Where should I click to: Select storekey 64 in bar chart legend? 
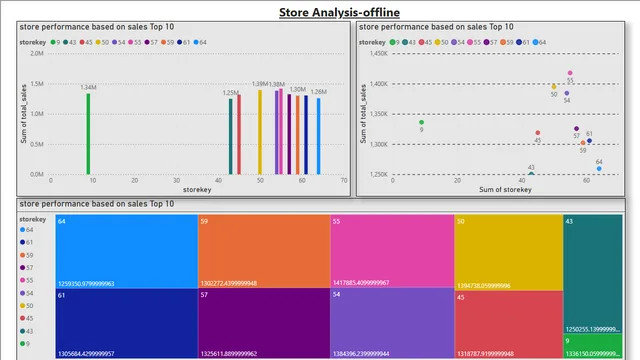[x=200, y=42]
